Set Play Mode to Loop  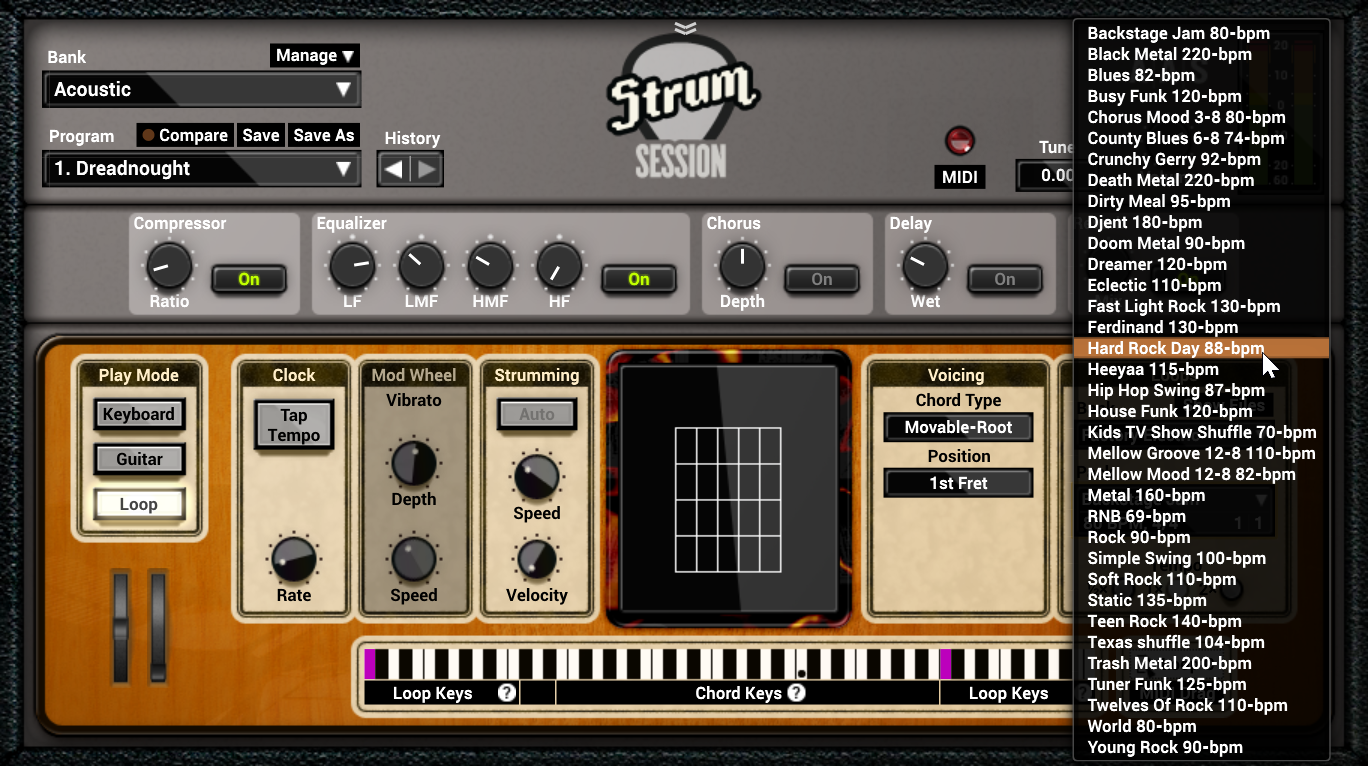tap(139, 504)
